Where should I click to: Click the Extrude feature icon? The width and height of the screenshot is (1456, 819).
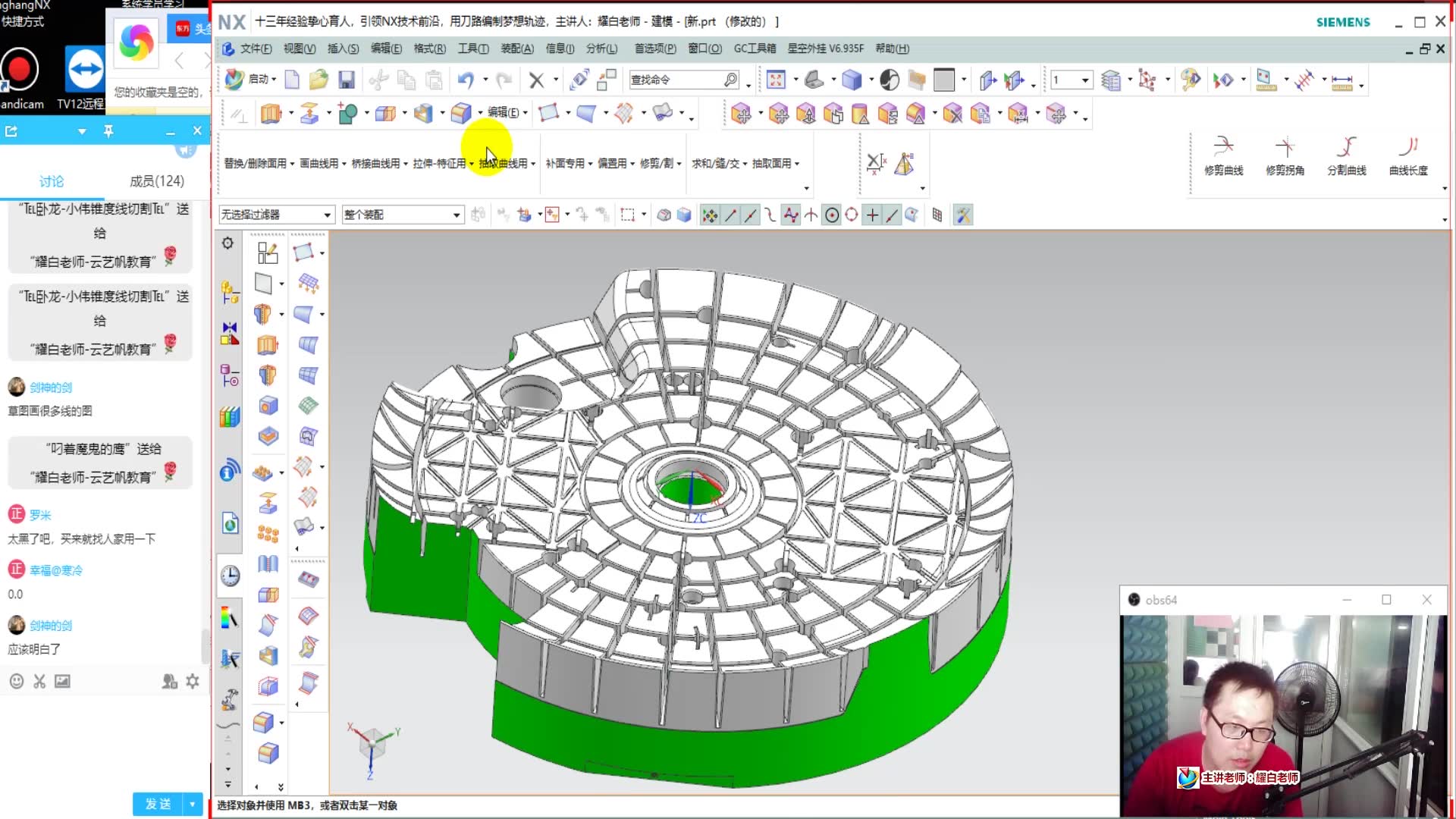click(271, 114)
